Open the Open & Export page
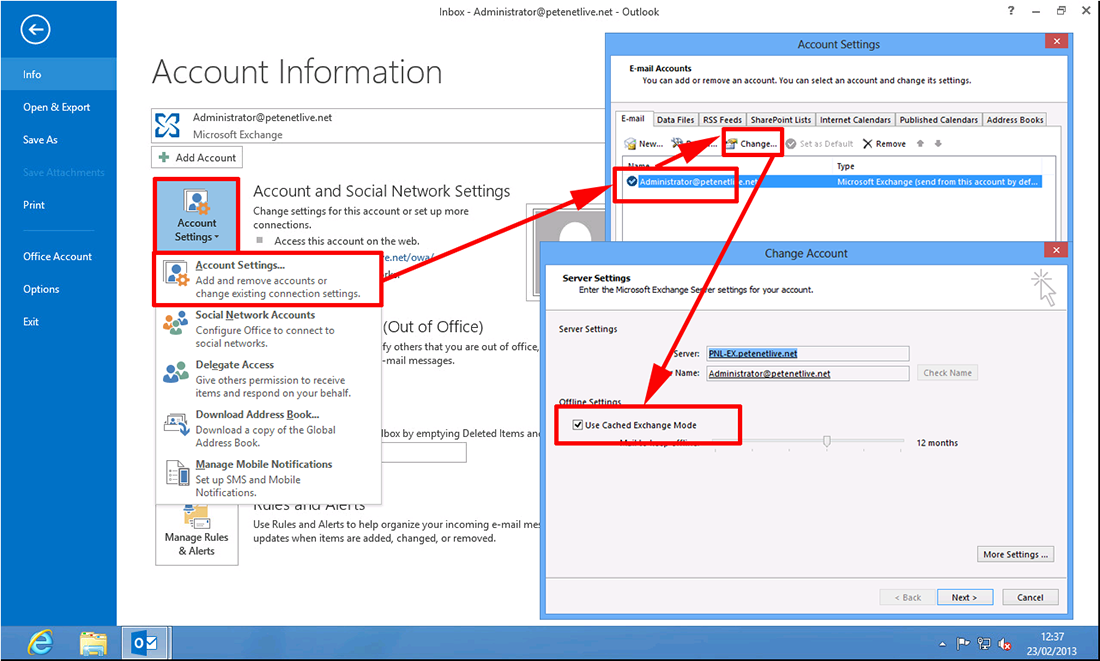This screenshot has width=1100, height=661. pos(58,107)
